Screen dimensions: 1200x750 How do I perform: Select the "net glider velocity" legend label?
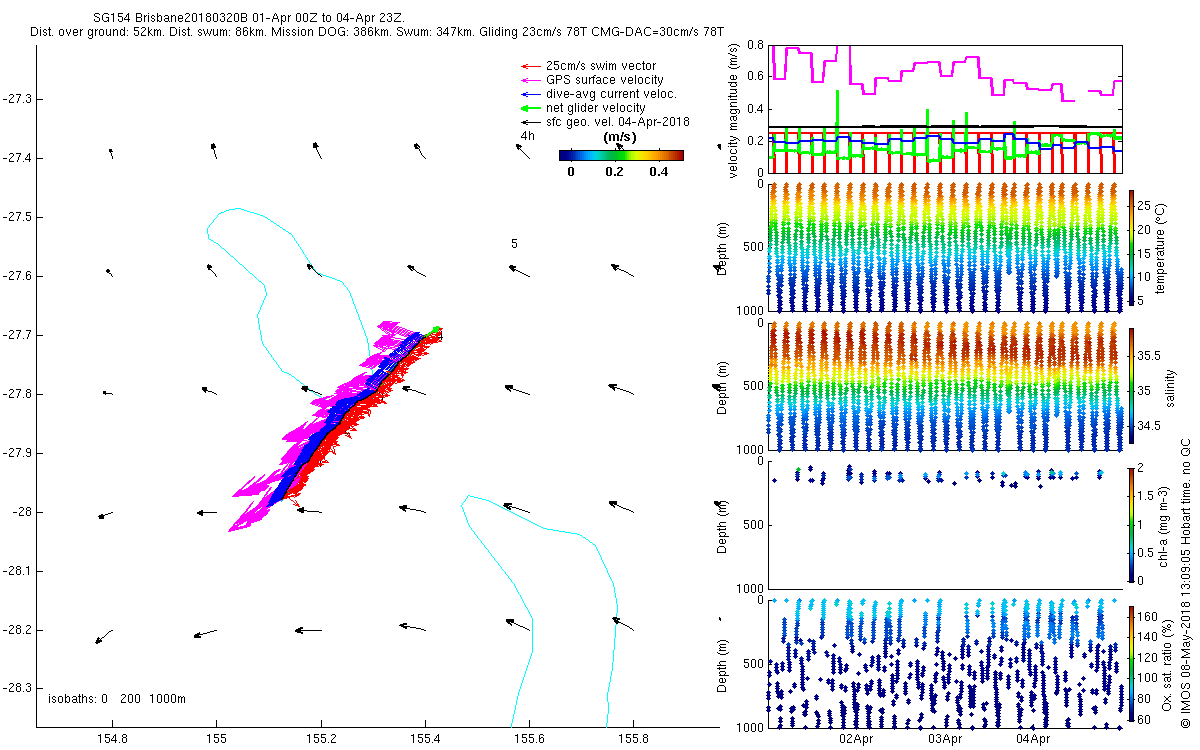tap(596, 108)
